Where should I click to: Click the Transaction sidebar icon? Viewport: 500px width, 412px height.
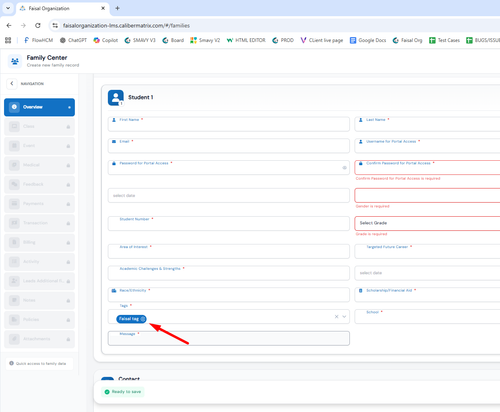(x=14, y=223)
